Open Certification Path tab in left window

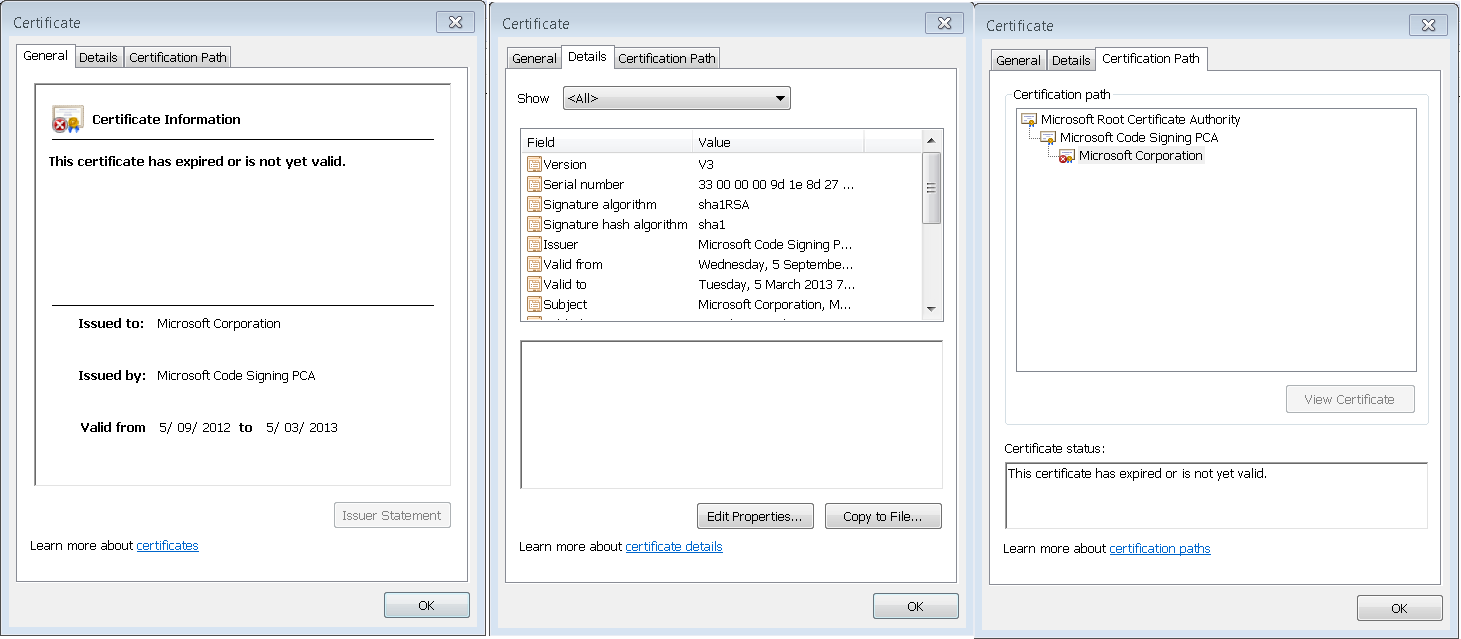click(178, 57)
